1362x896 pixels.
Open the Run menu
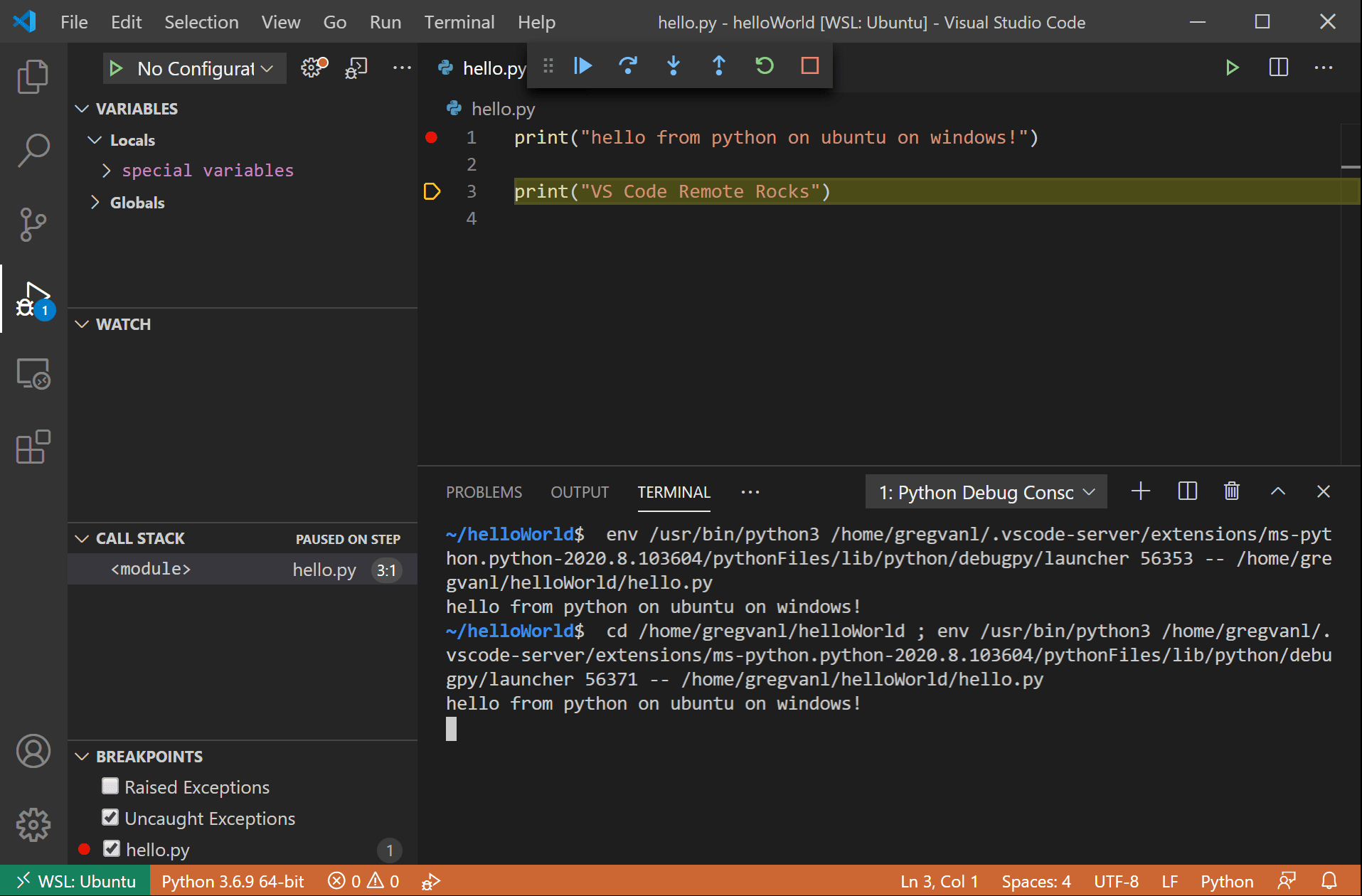click(385, 22)
